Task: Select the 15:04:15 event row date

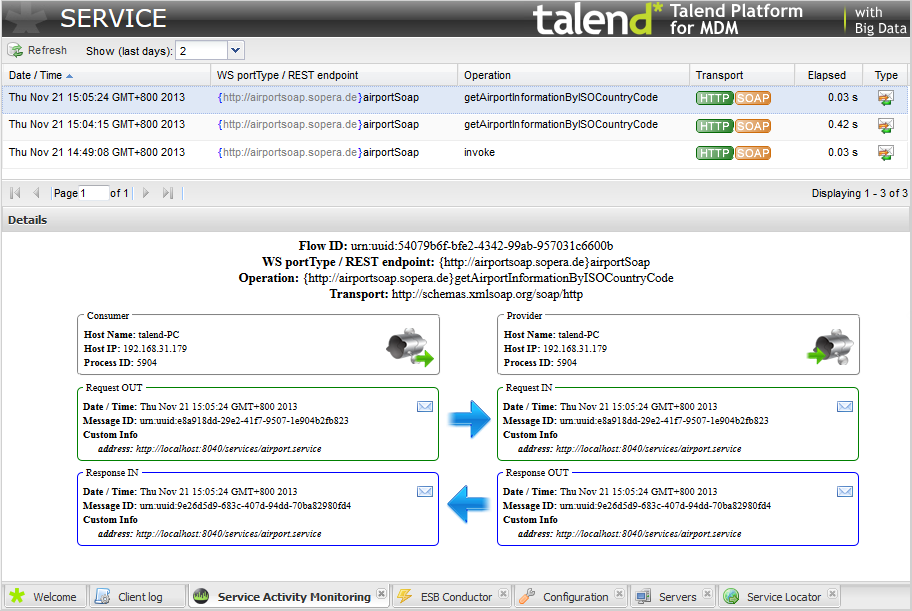Action: [x=97, y=125]
